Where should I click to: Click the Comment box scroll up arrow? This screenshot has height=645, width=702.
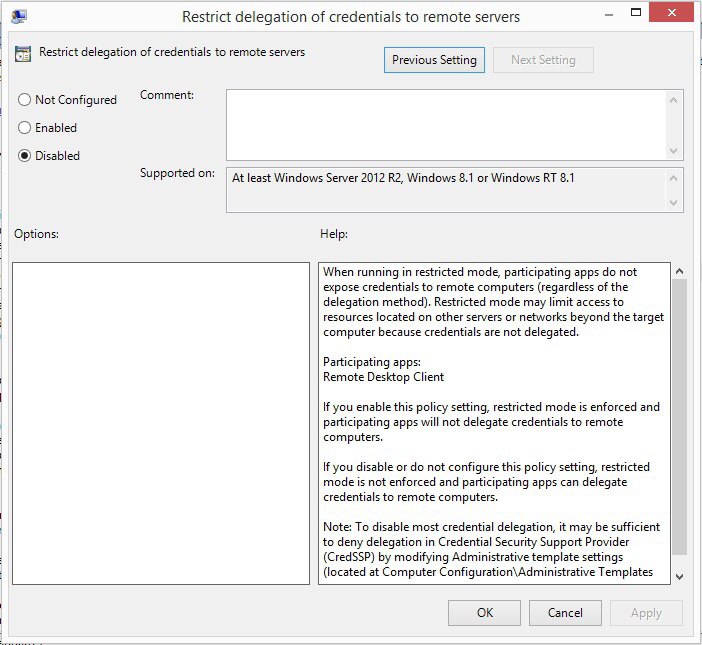click(x=673, y=100)
